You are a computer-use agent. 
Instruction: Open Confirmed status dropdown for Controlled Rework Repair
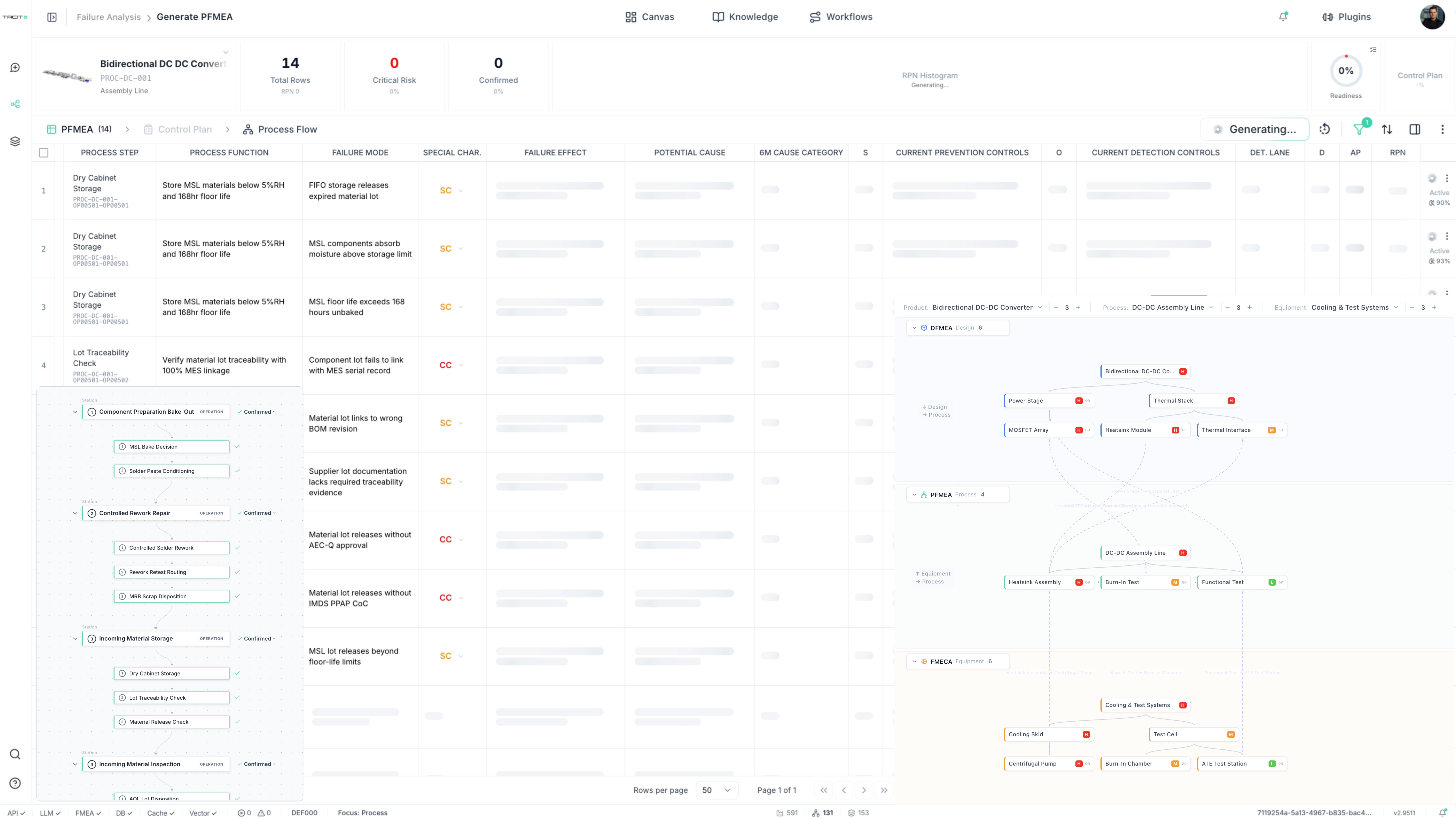tap(257, 513)
